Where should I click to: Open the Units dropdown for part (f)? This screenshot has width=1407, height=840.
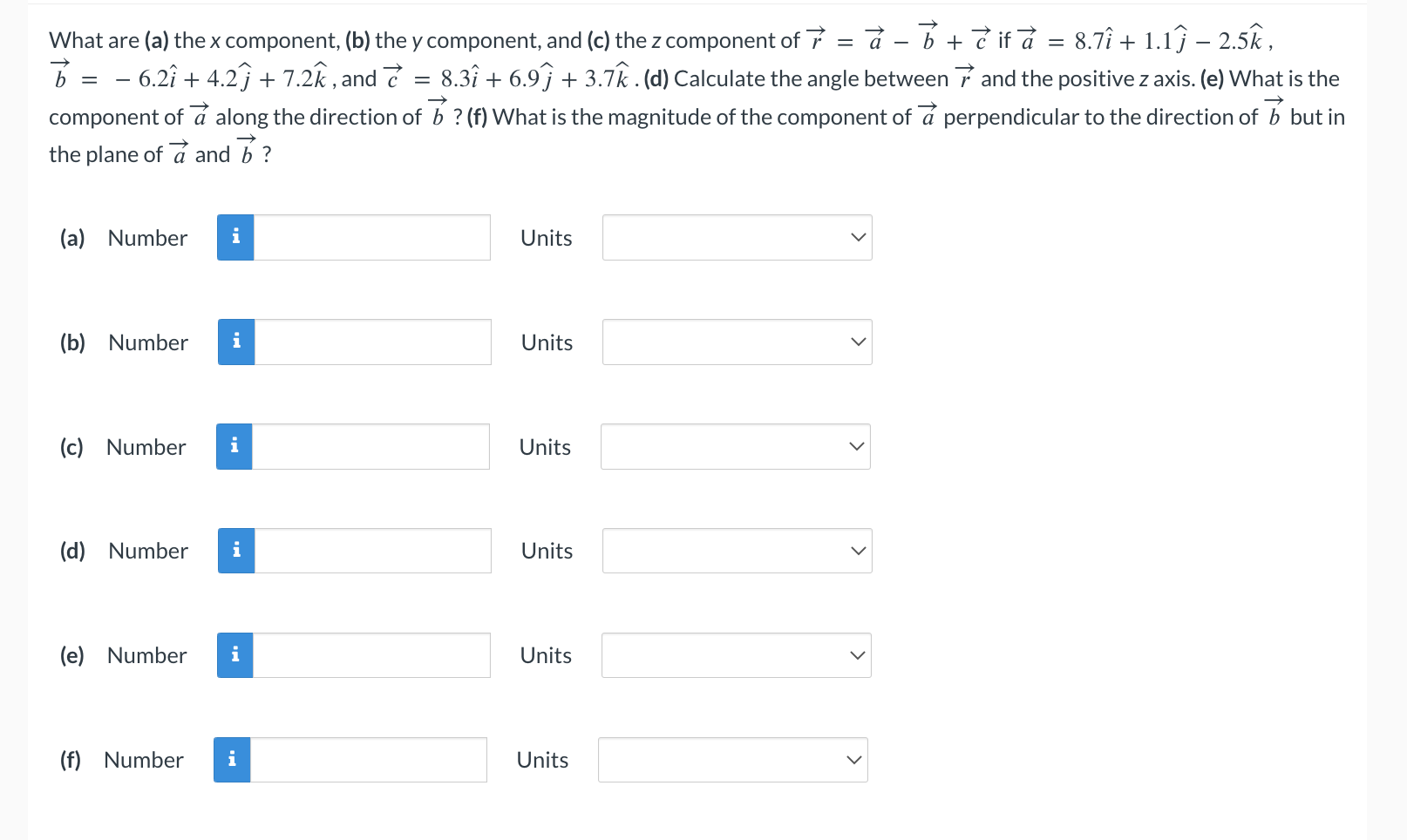(732, 759)
